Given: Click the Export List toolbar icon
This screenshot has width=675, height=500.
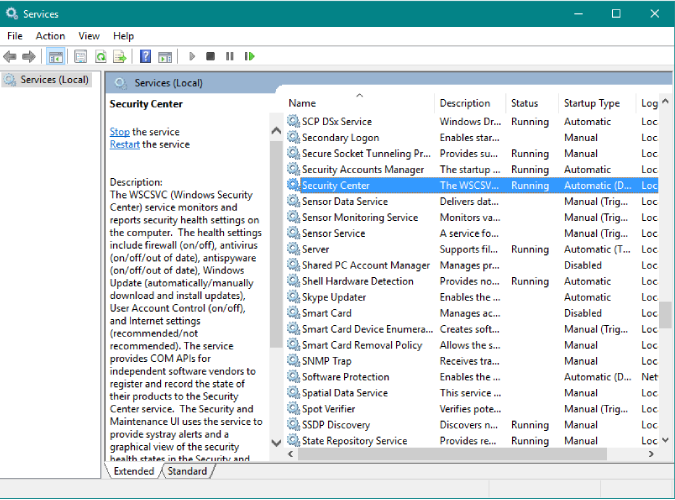Looking at the screenshot, I should 120,56.
